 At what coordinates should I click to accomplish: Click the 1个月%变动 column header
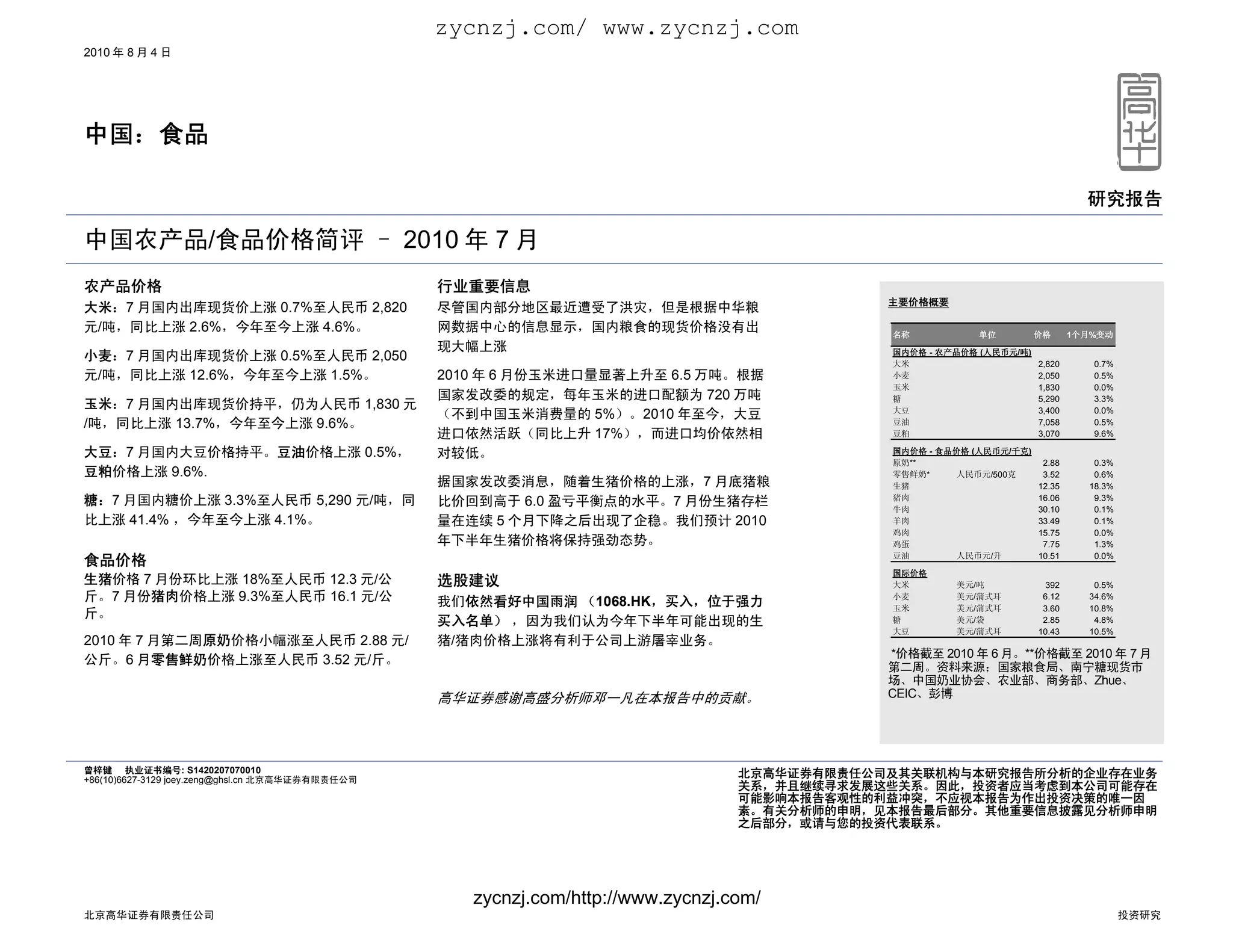pyautogui.click(x=1089, y=335)
